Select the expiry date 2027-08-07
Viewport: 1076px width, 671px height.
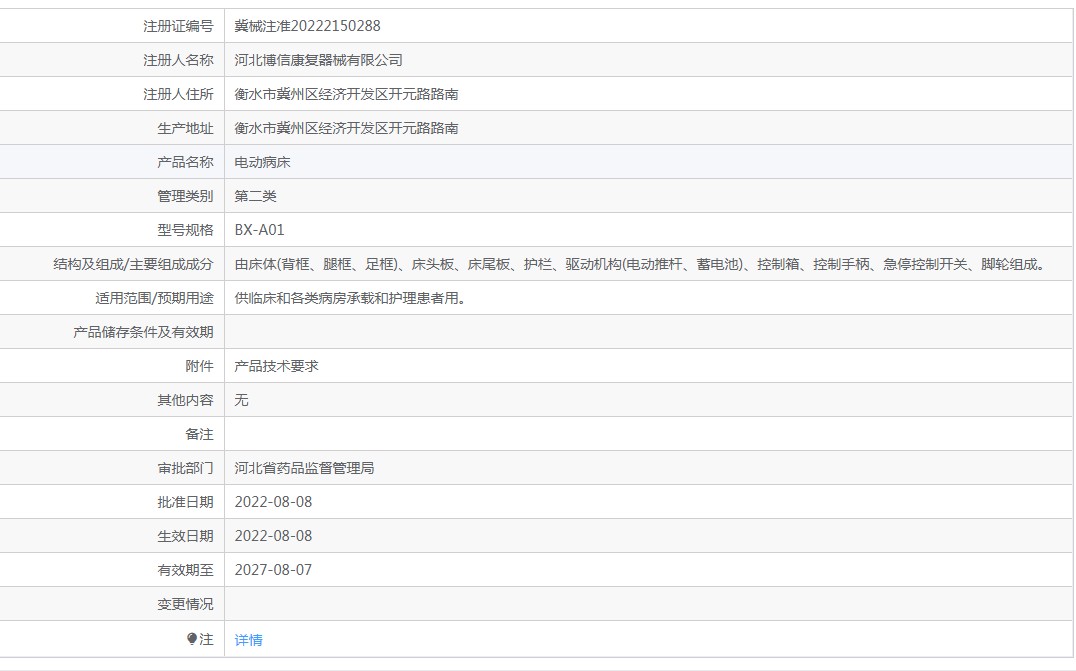(273, 570)
